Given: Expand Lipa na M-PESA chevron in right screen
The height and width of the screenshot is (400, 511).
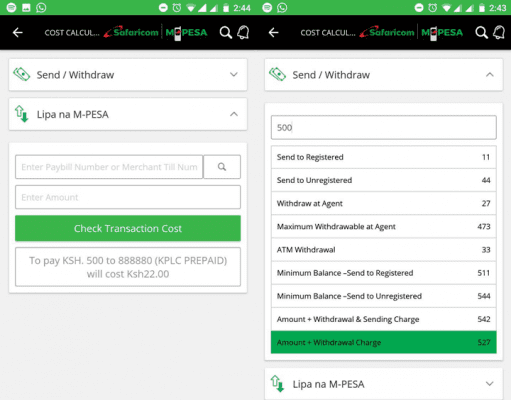Looking at the screenshot, I should [490, 384].
